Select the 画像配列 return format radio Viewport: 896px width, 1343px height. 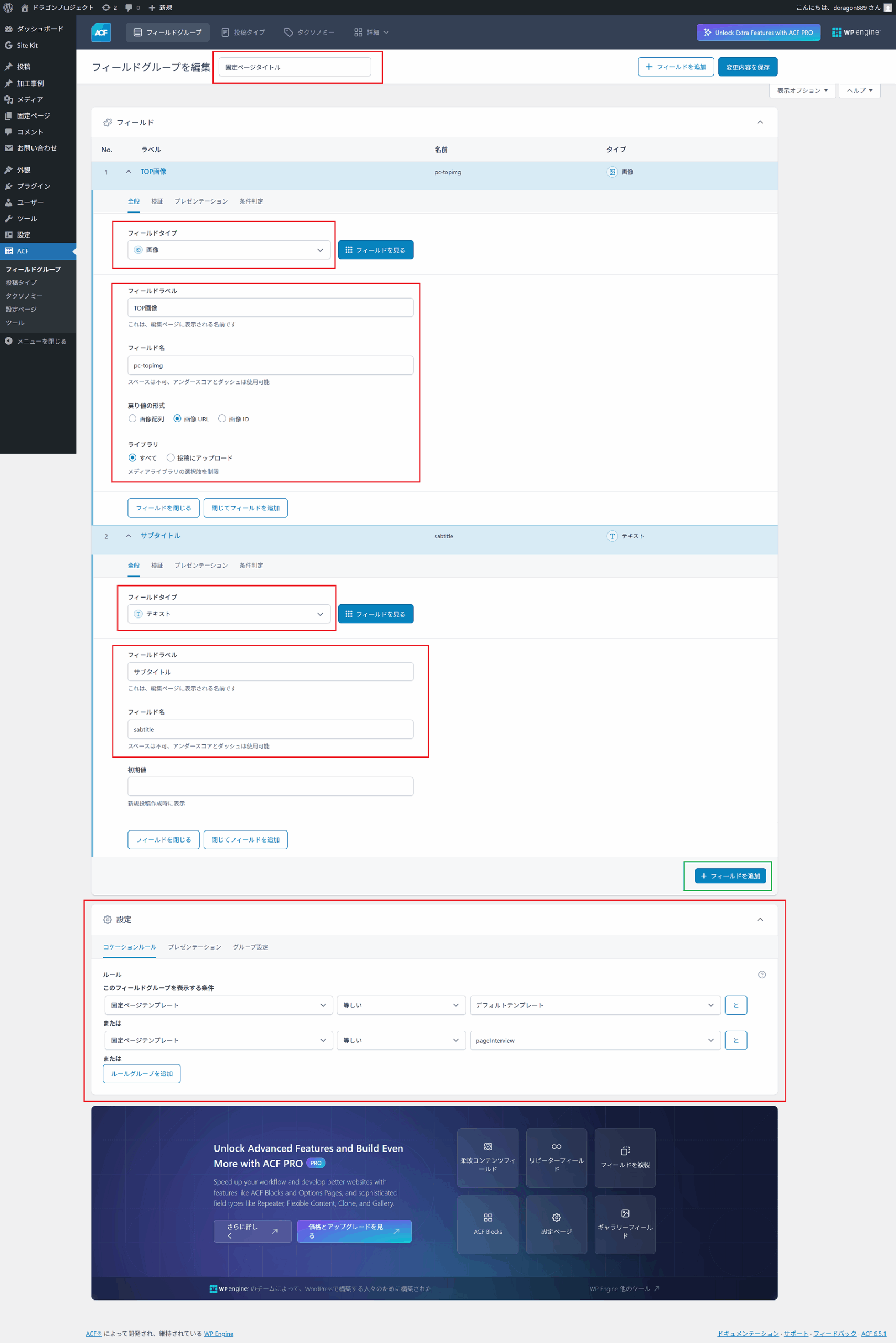coord(133,418)
